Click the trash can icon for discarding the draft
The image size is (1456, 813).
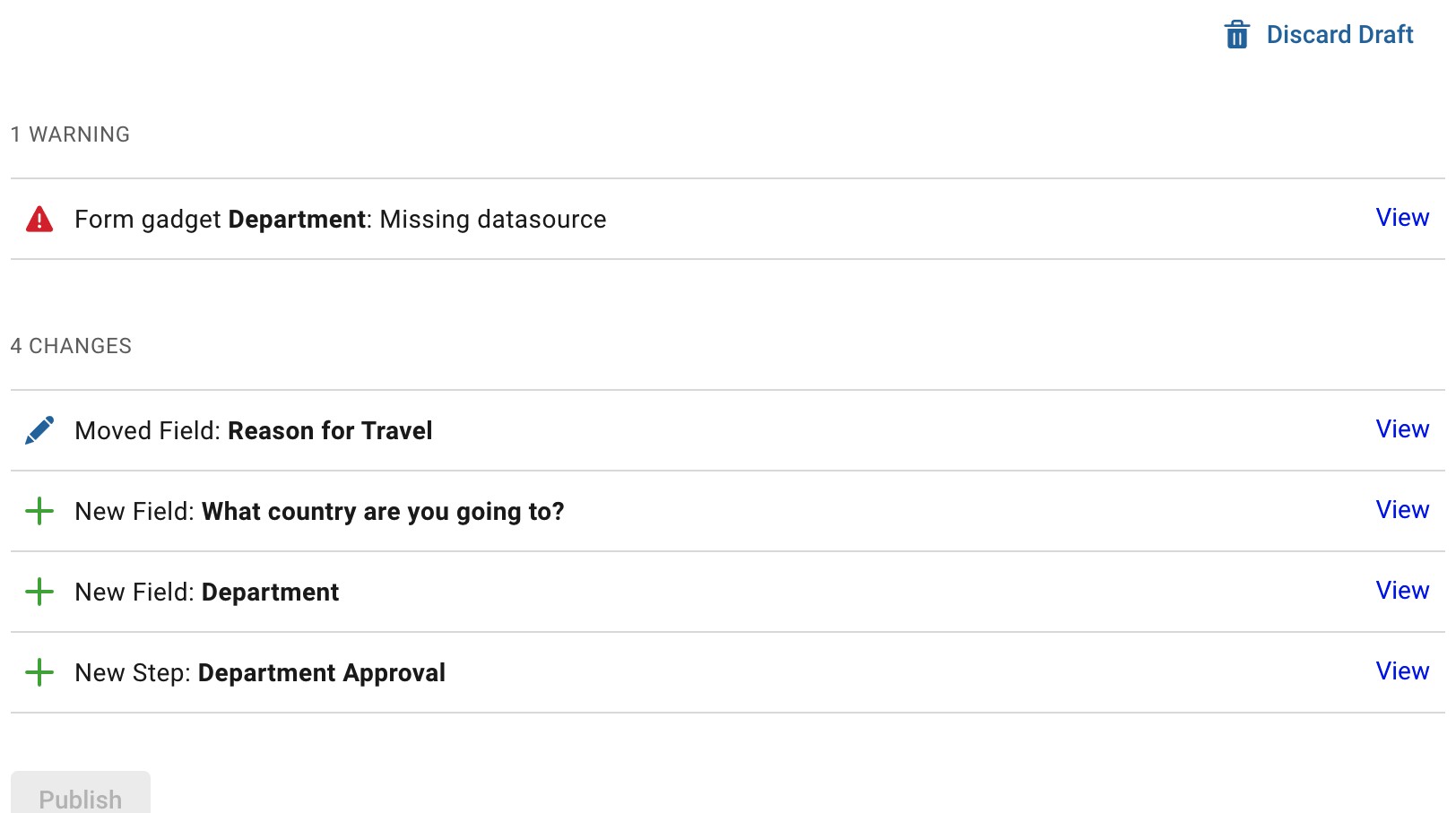click(1236, 35)
